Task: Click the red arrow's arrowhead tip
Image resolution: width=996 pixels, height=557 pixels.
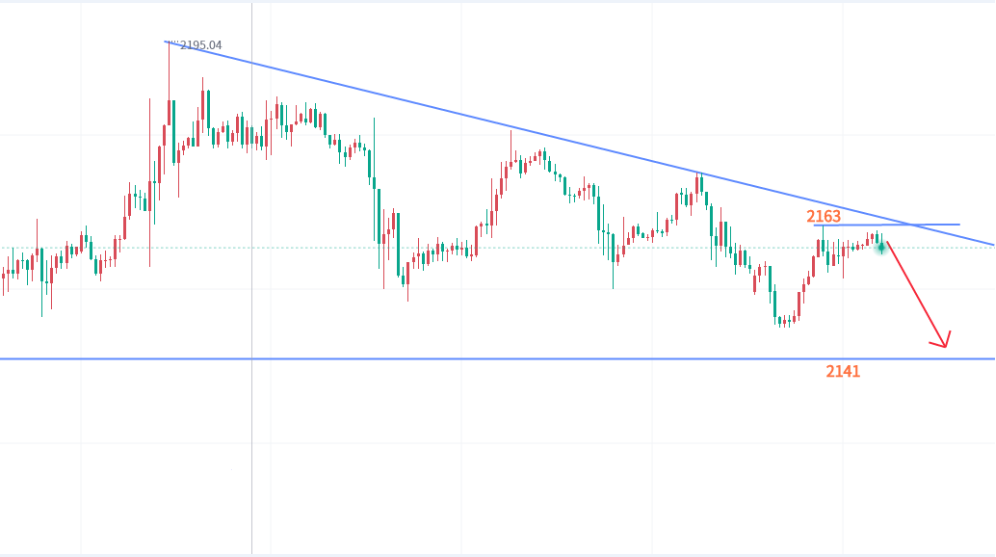Action: pos(944,347)
